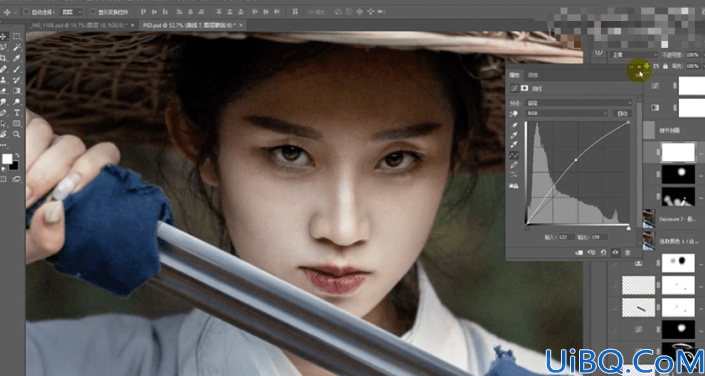Select the Rectangular Marquee tool

17,36
